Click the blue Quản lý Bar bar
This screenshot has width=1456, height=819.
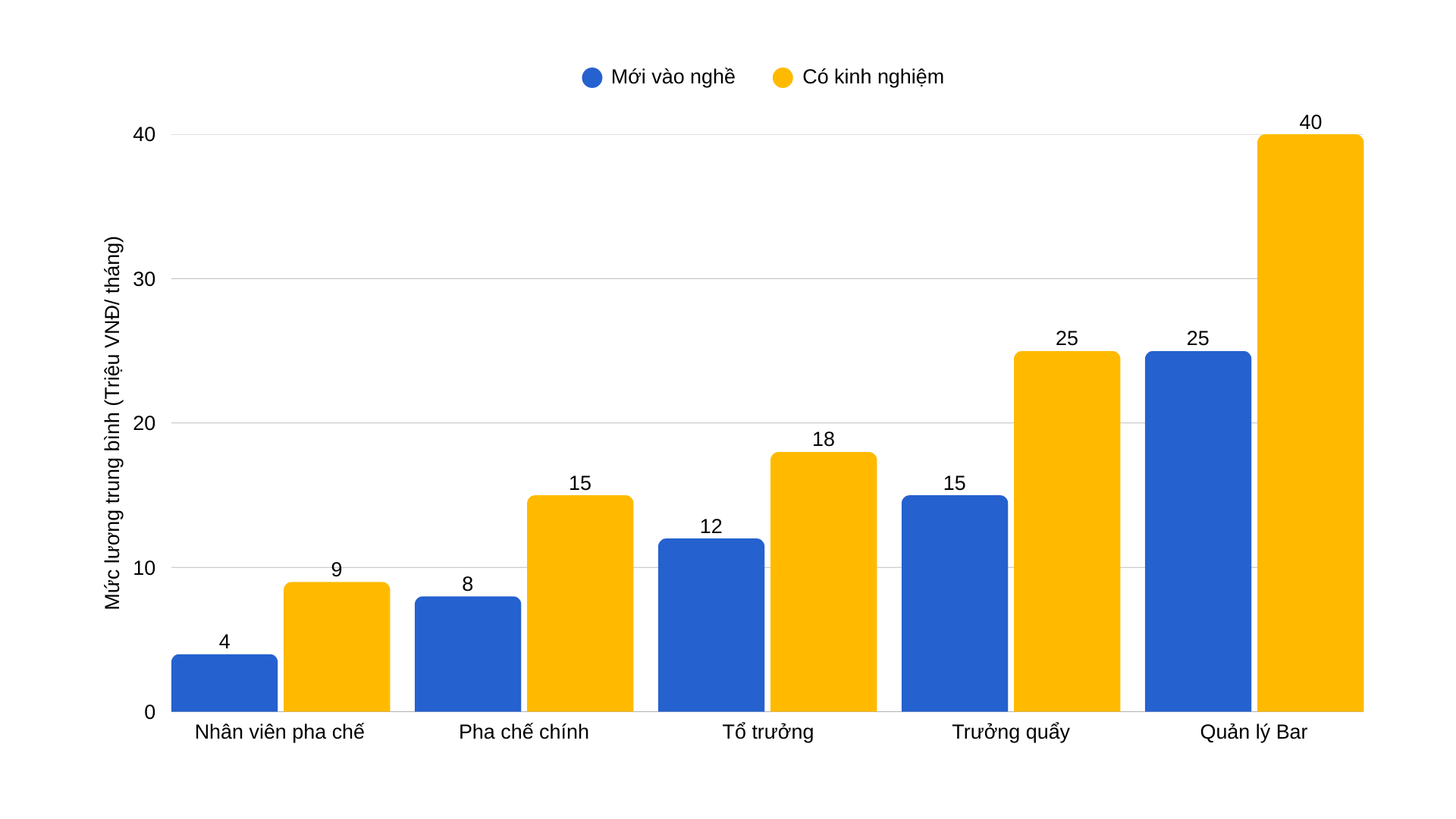(1198, 531)
